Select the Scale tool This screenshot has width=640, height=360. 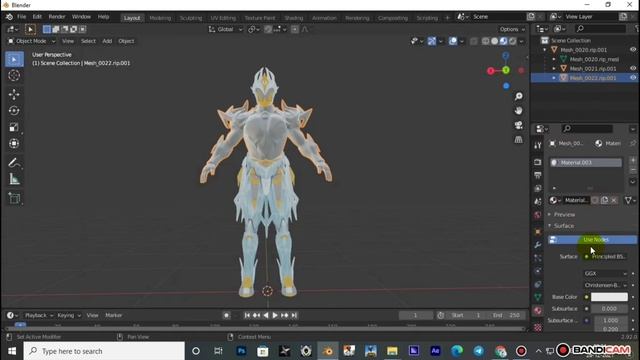click(x=14, y=127)
